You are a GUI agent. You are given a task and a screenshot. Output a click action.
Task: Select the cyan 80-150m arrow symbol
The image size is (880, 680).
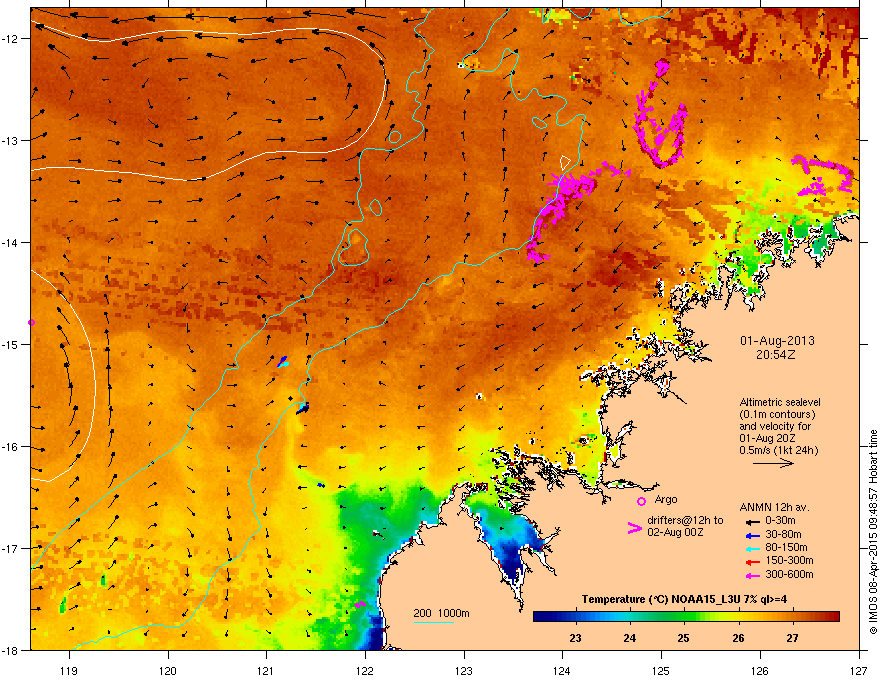tap(753, 548)
